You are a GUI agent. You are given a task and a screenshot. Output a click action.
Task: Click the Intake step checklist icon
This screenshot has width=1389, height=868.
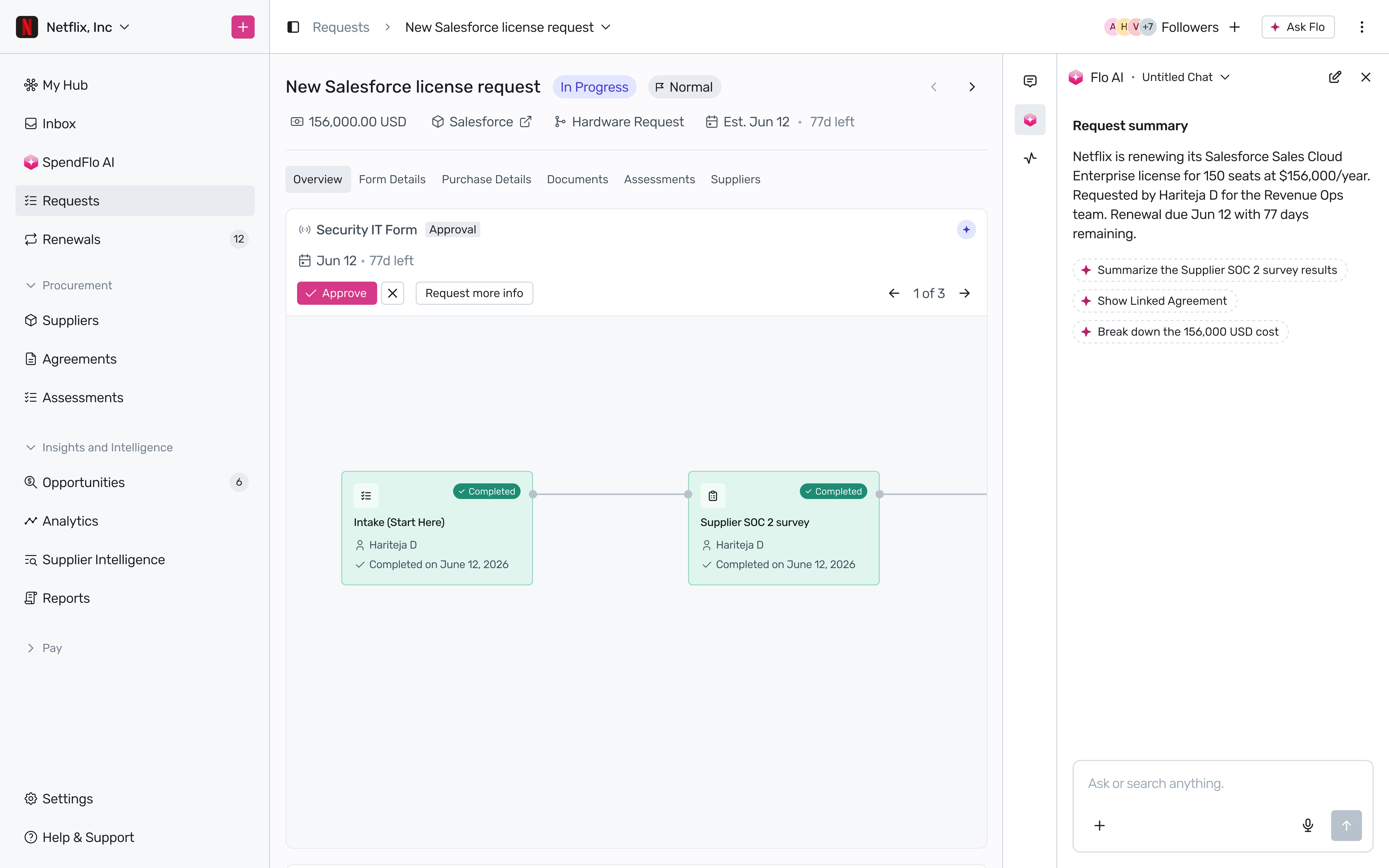[x=366, y=496]
